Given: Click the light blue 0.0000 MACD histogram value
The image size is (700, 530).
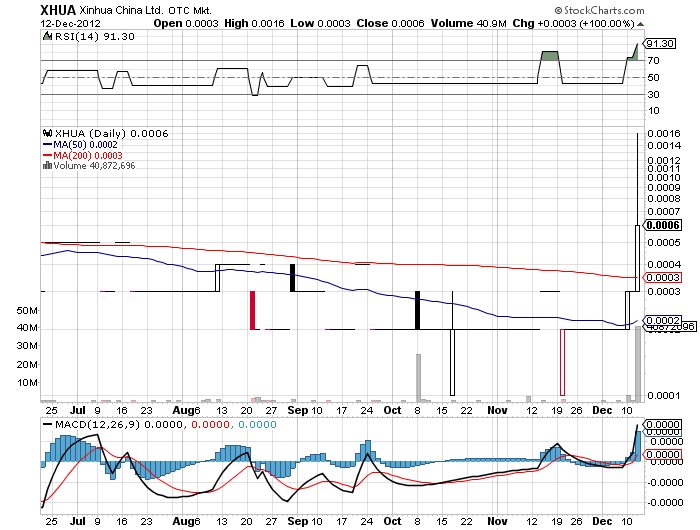Looking at the screenshot, I should [x=257, y=424].
